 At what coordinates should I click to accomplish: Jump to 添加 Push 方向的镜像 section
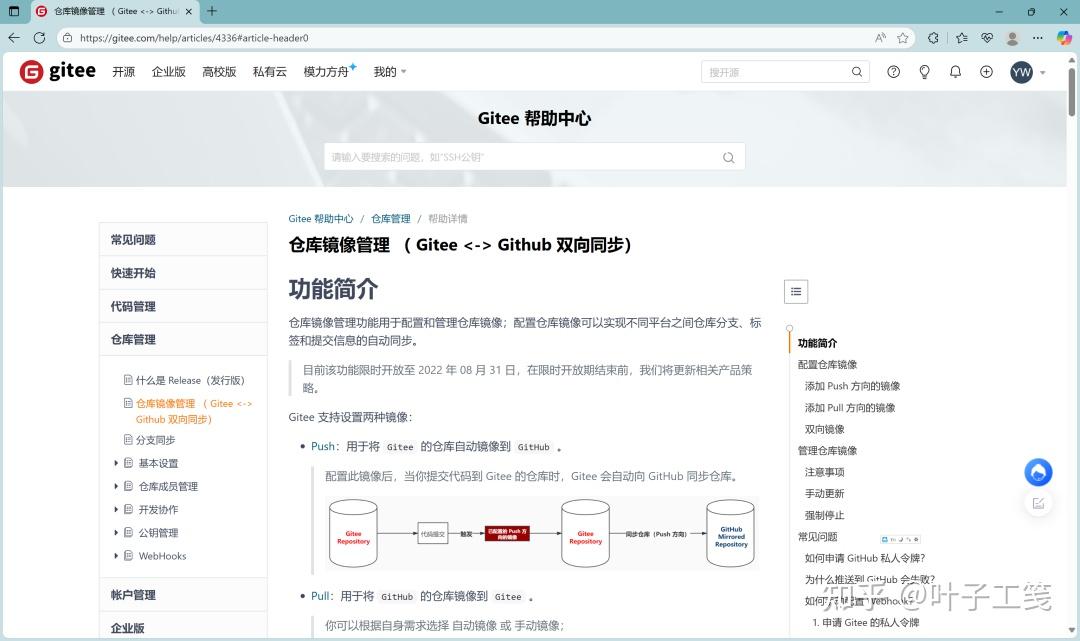click(x=852, y=386)
